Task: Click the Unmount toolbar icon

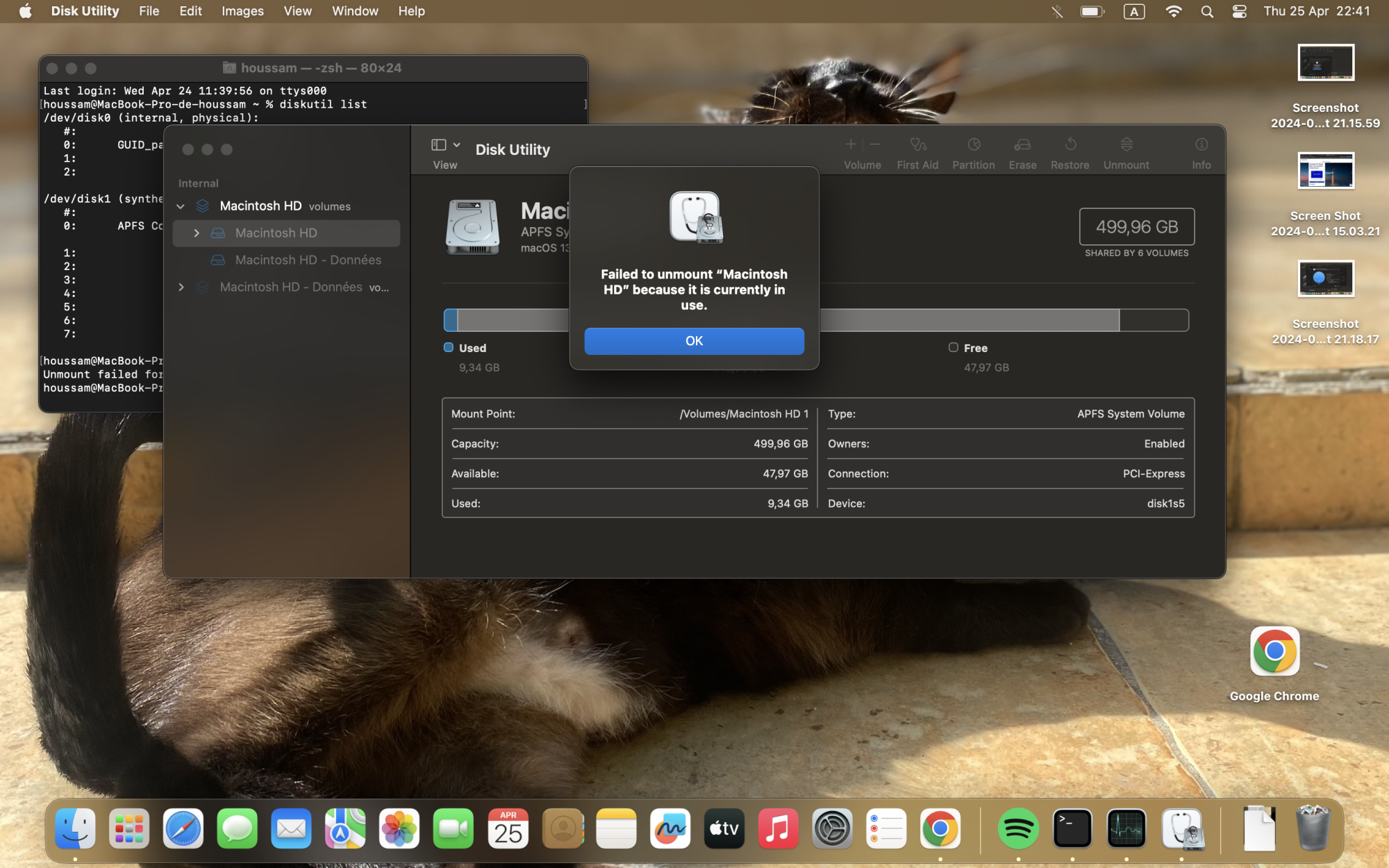Action: [x=1126, y=145]
